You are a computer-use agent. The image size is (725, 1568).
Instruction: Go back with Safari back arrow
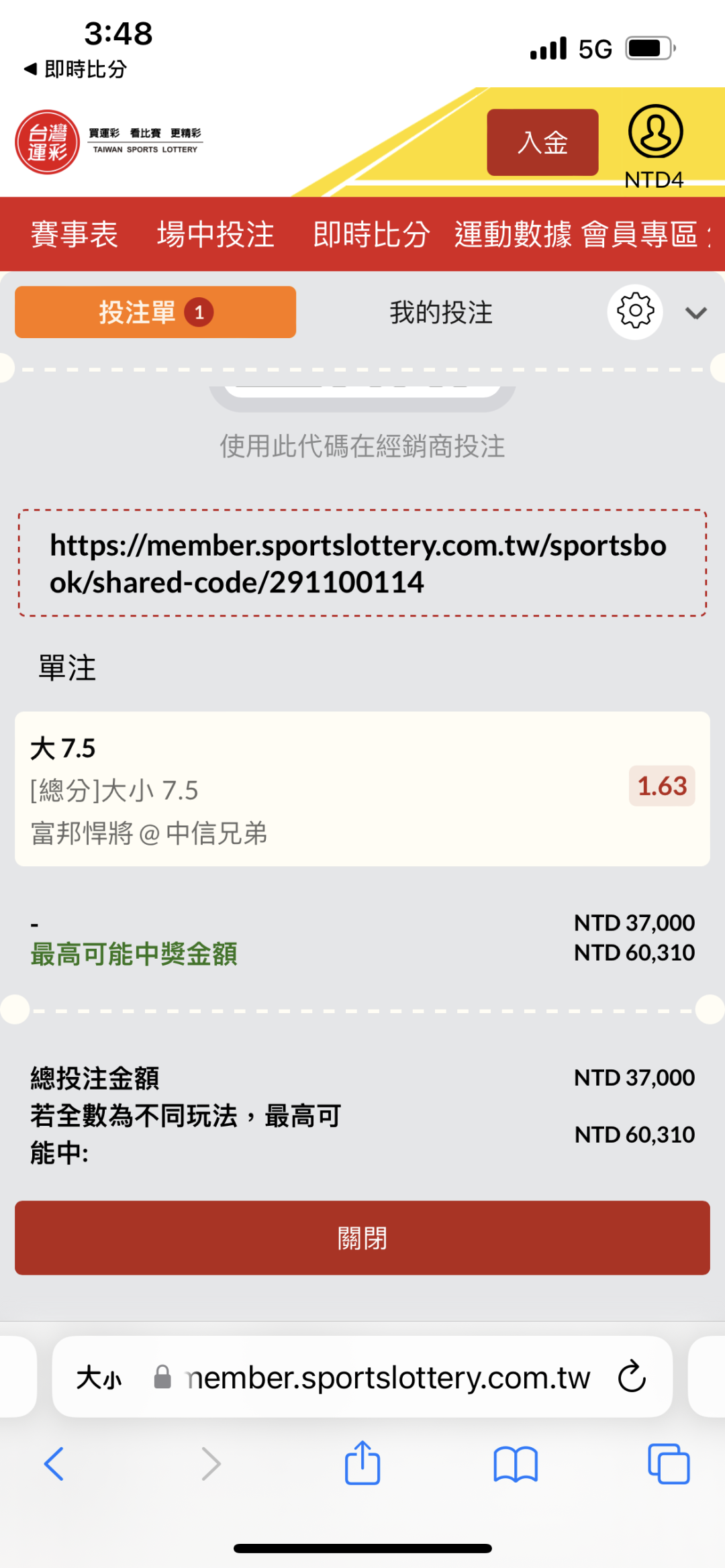(54, 1464)
